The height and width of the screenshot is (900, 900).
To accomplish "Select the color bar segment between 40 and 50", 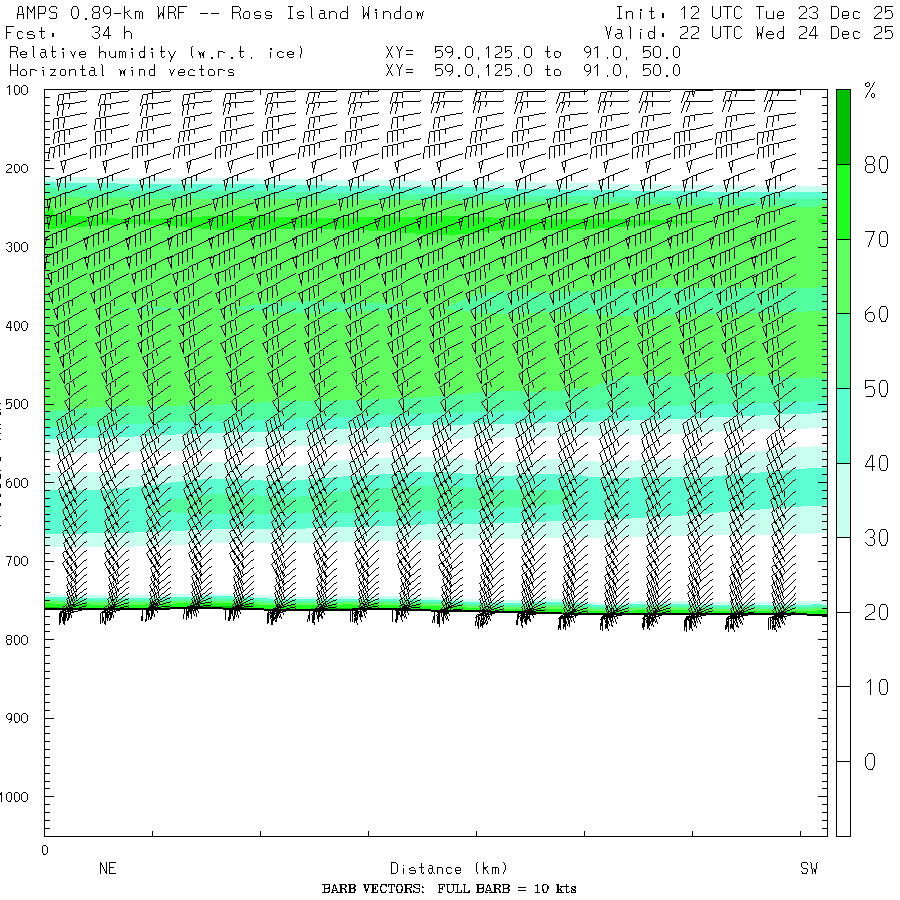I will [x=843, y=426].
